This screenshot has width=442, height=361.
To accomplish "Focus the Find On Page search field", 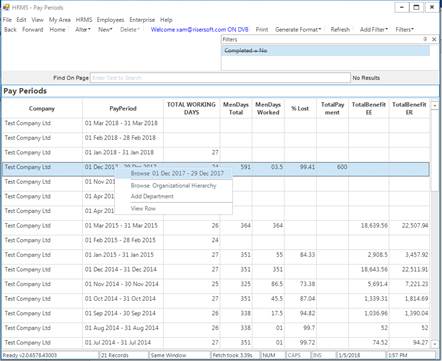I will tap(220, 78).
